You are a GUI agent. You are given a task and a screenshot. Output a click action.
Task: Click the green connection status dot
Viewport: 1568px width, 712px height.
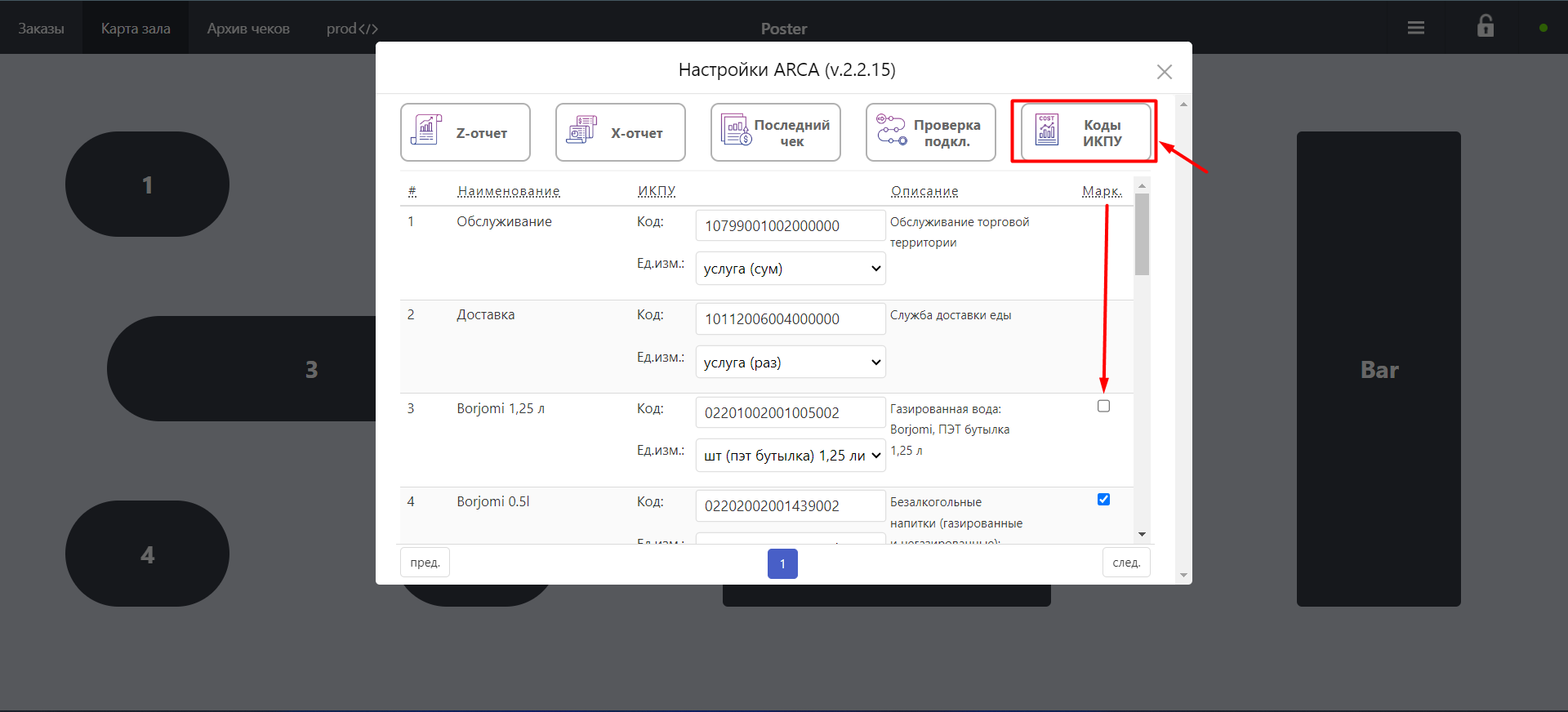point(1543,28)
